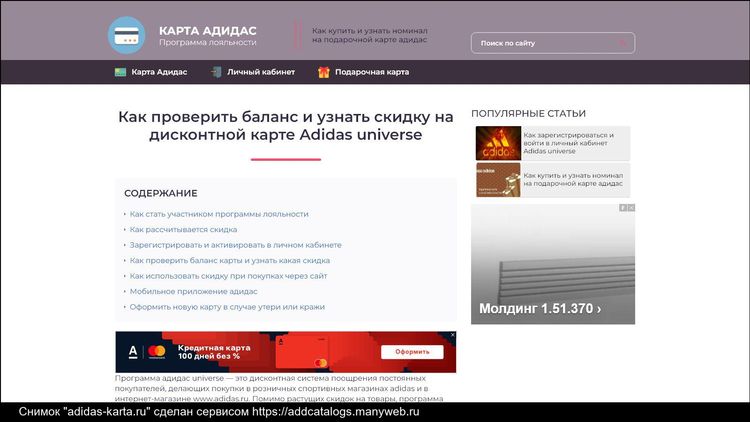The width and height of the screenshot is (750, 422).
Task: Click the main article headline
Action: 286,125
